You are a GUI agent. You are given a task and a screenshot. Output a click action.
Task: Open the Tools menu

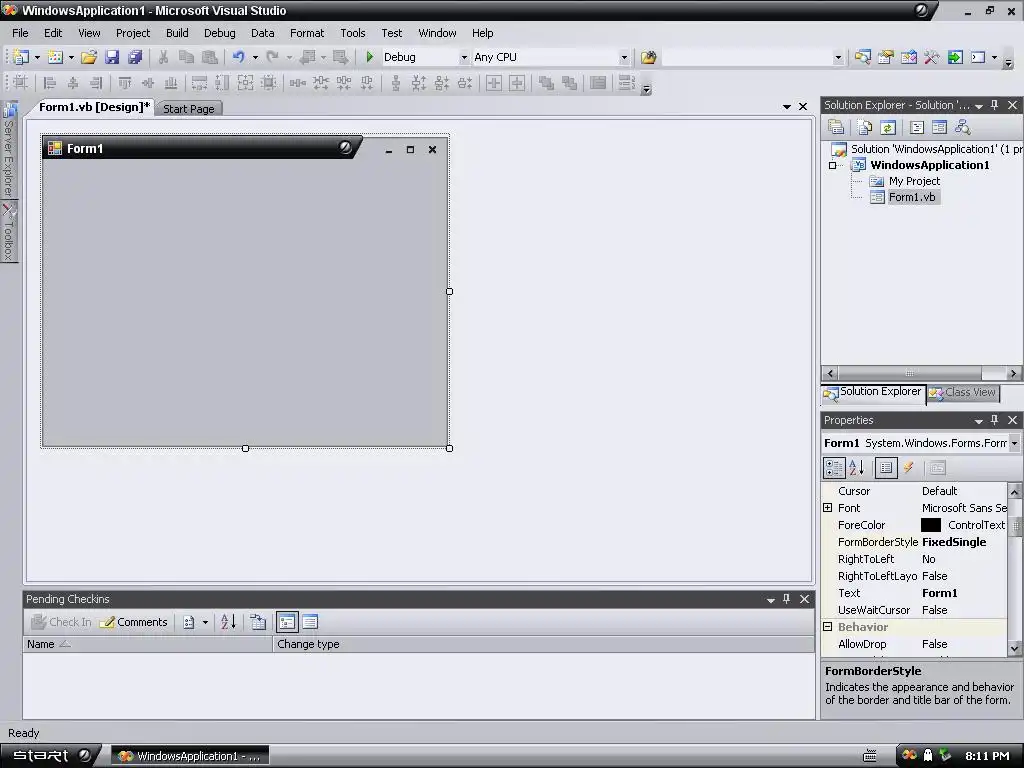353,33
